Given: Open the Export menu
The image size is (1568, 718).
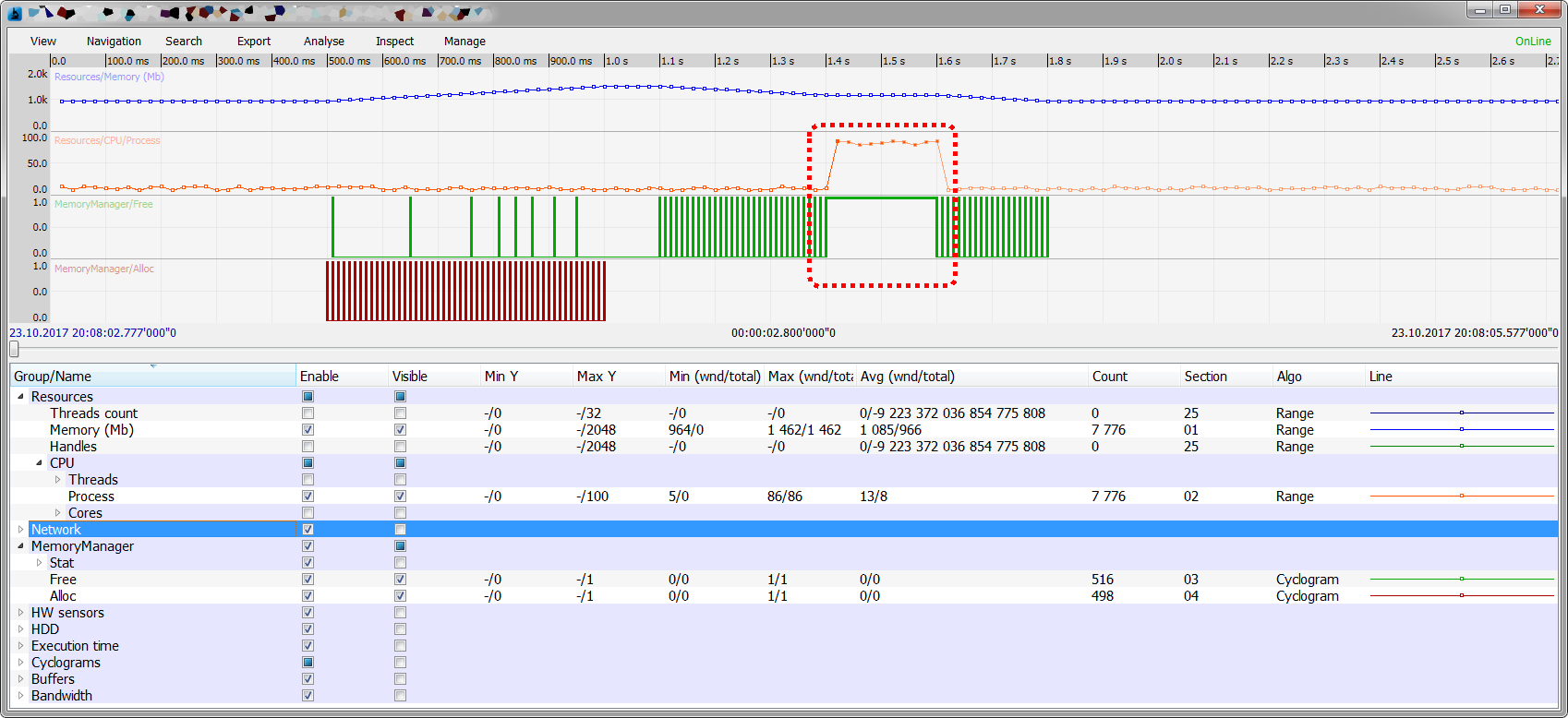Looking at the screenshot, I should click(254, 42).
